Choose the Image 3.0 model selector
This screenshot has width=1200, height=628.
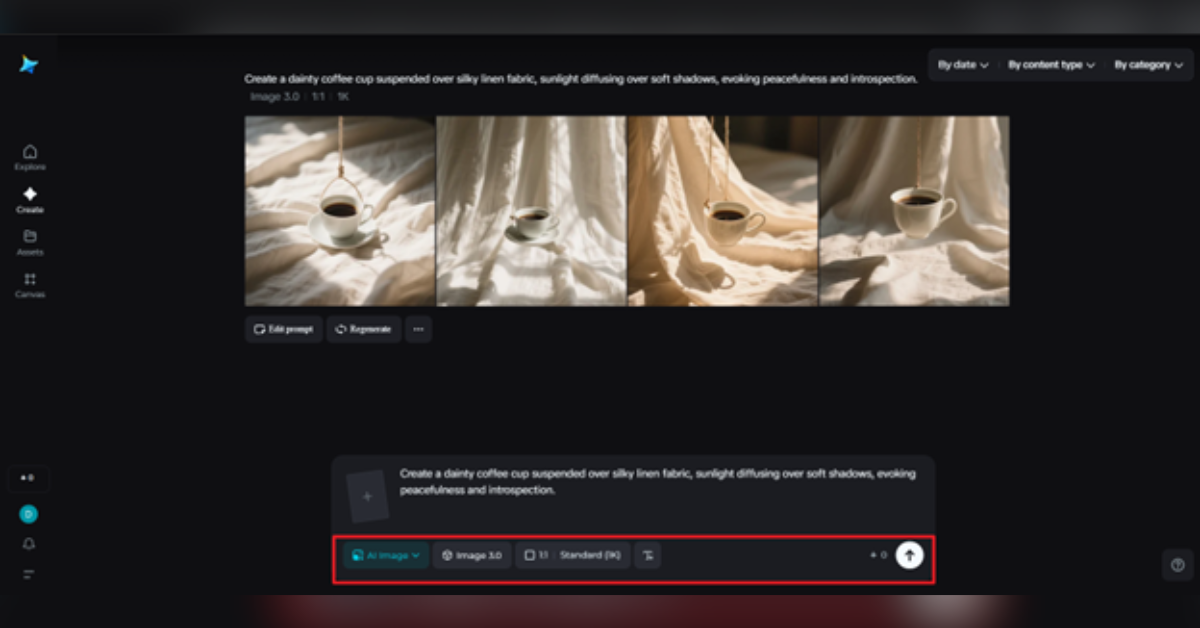pyautogui.click(x=472, y=555)
